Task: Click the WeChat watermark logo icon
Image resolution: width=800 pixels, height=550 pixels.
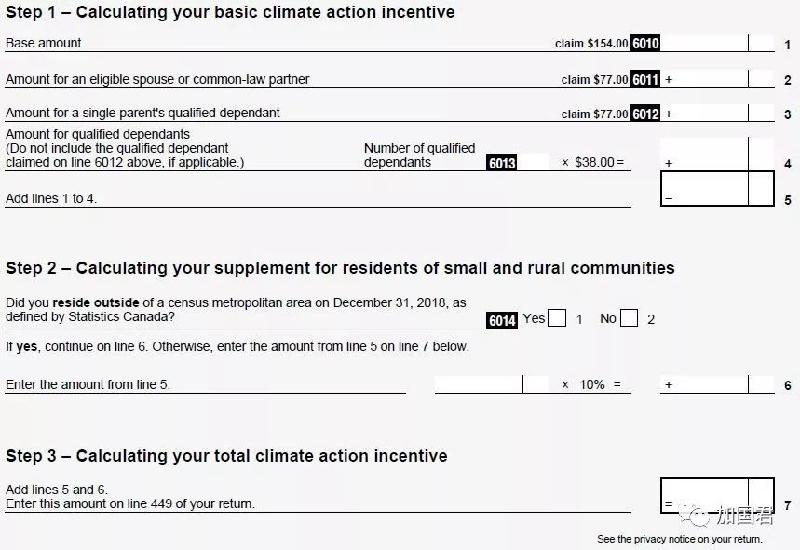Action: pos(694,516)
